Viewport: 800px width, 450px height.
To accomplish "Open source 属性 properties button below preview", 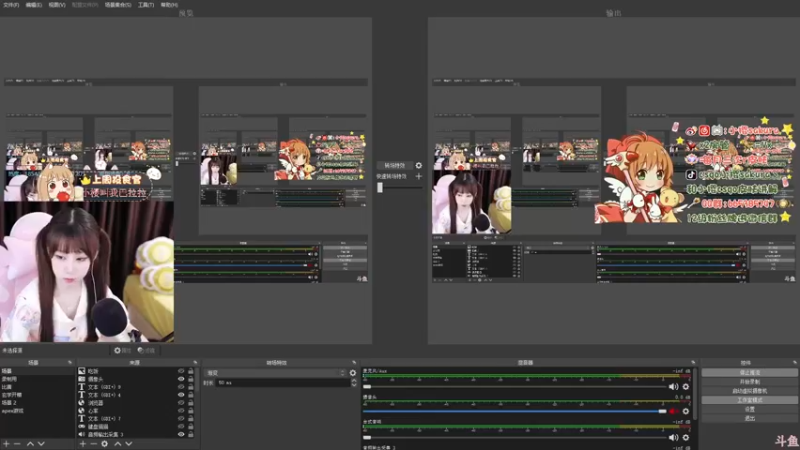I will [122, 351].
